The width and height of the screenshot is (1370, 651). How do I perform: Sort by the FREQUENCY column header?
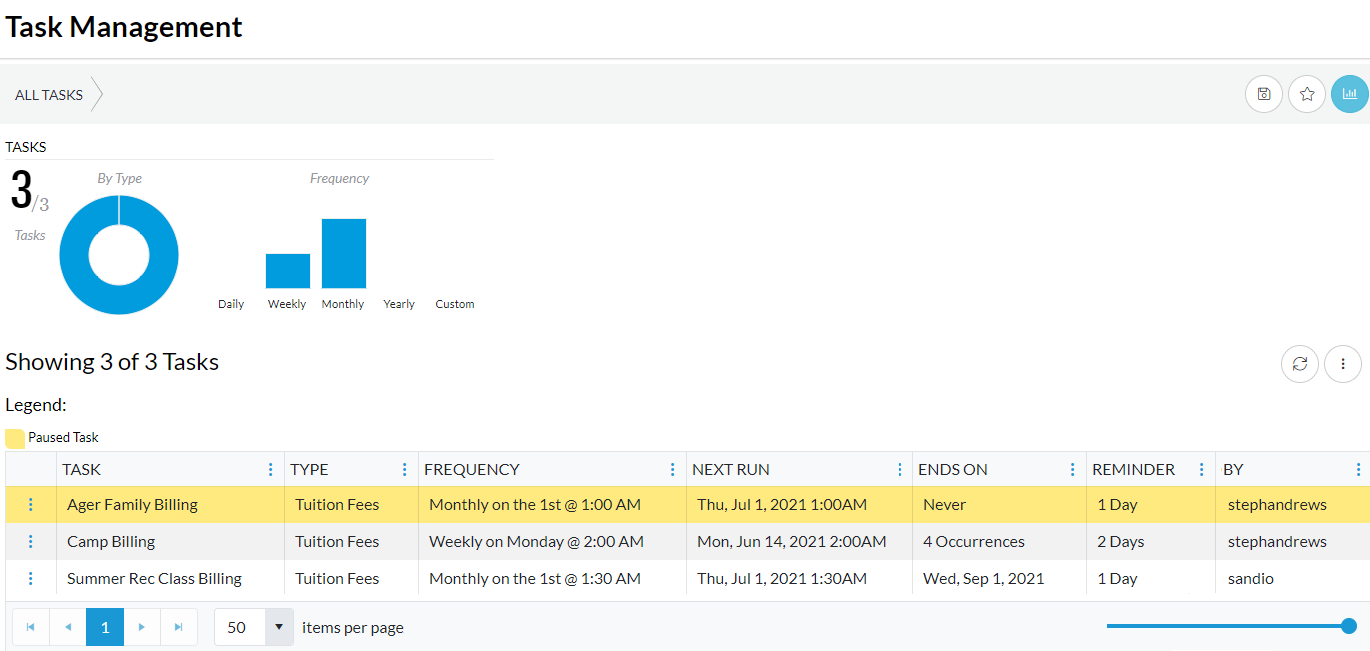pos(472,469)
